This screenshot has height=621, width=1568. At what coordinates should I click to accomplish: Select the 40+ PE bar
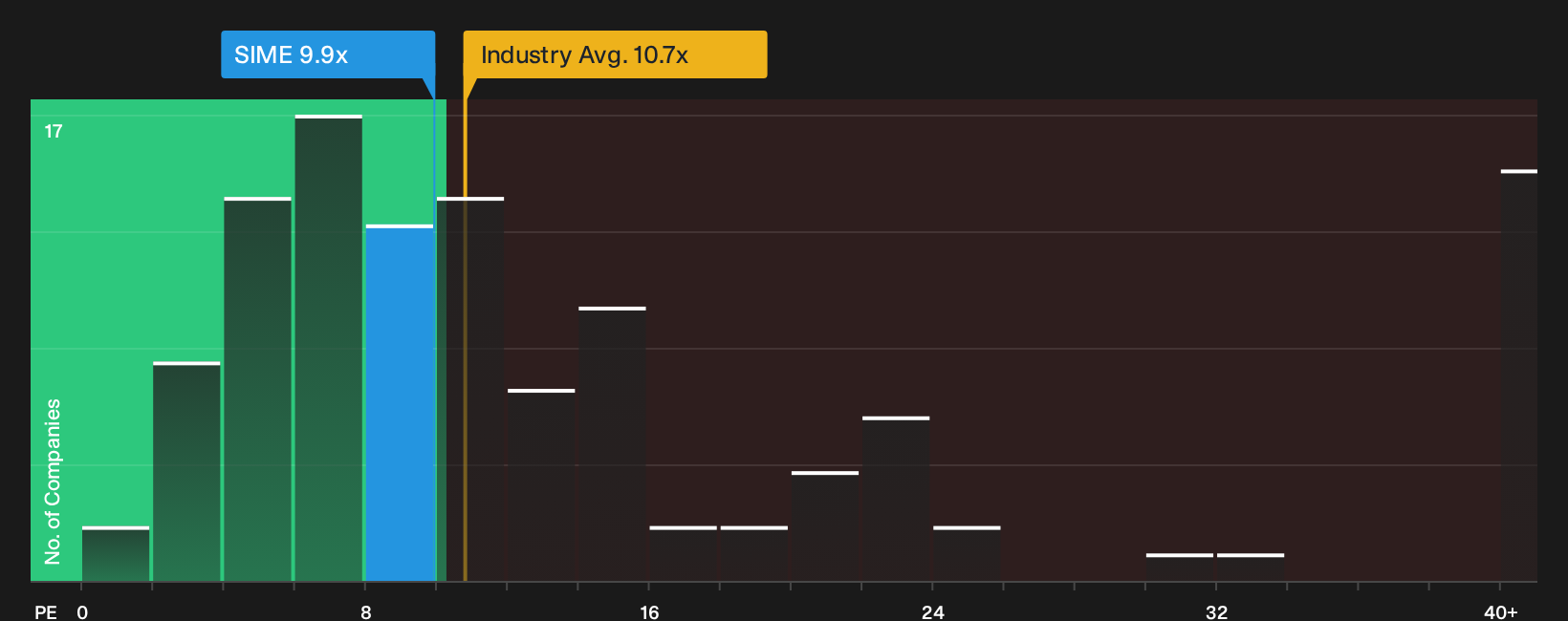point(1518,375)
